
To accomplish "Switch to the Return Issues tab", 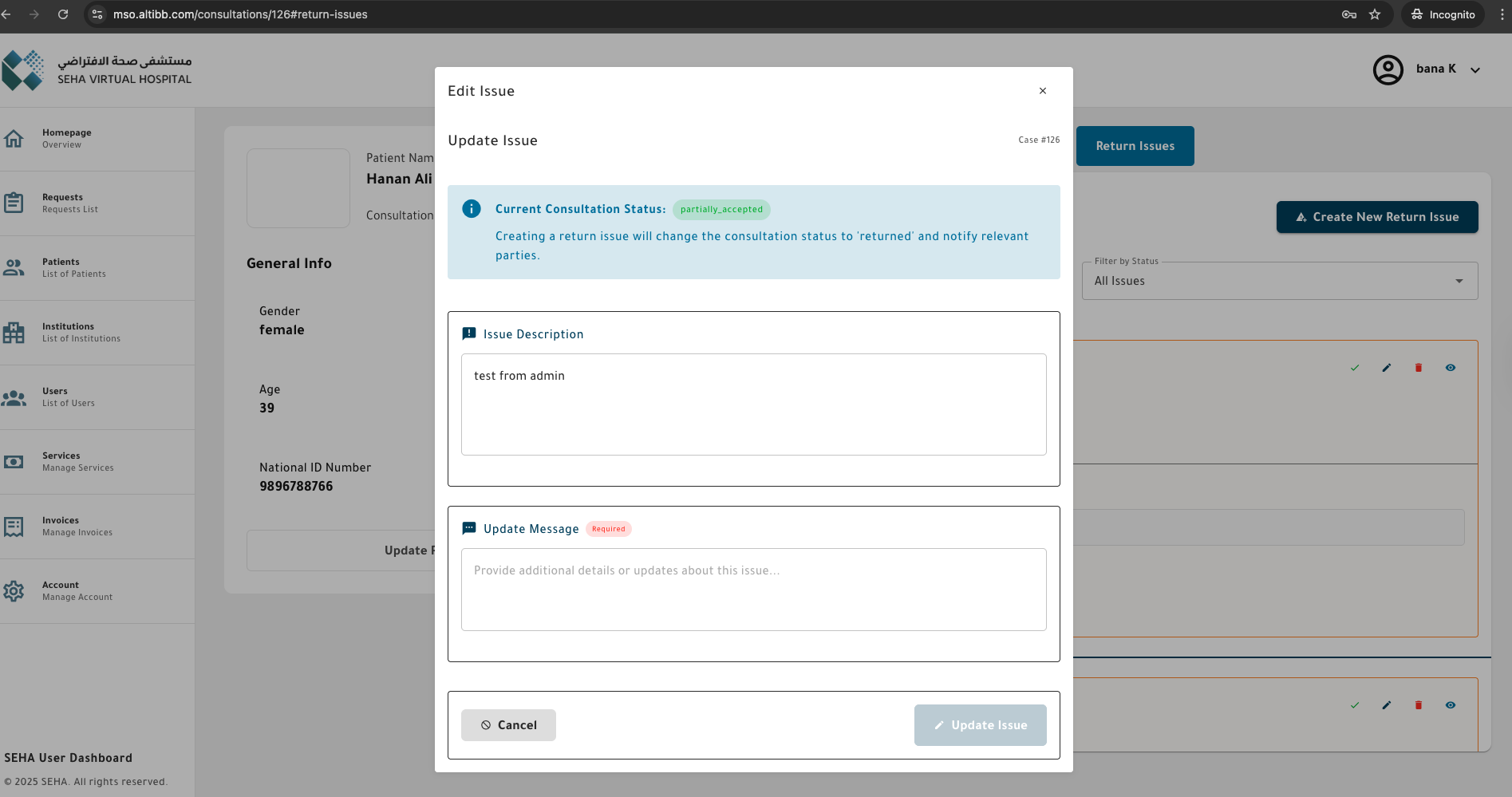I will 1135,146.
